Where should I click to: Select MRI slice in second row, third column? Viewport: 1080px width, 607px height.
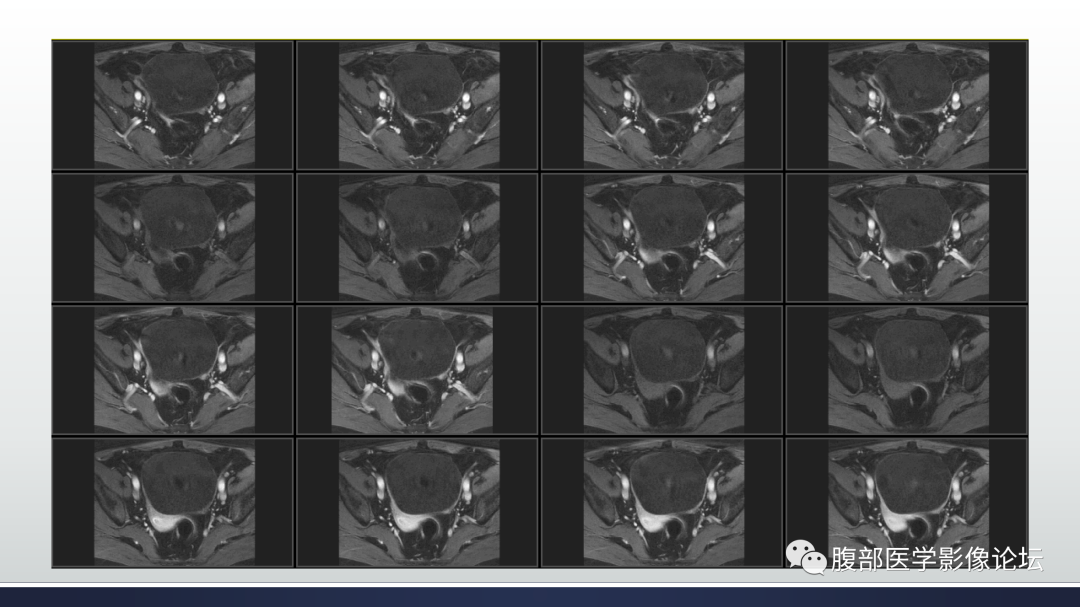pos(662,238)
